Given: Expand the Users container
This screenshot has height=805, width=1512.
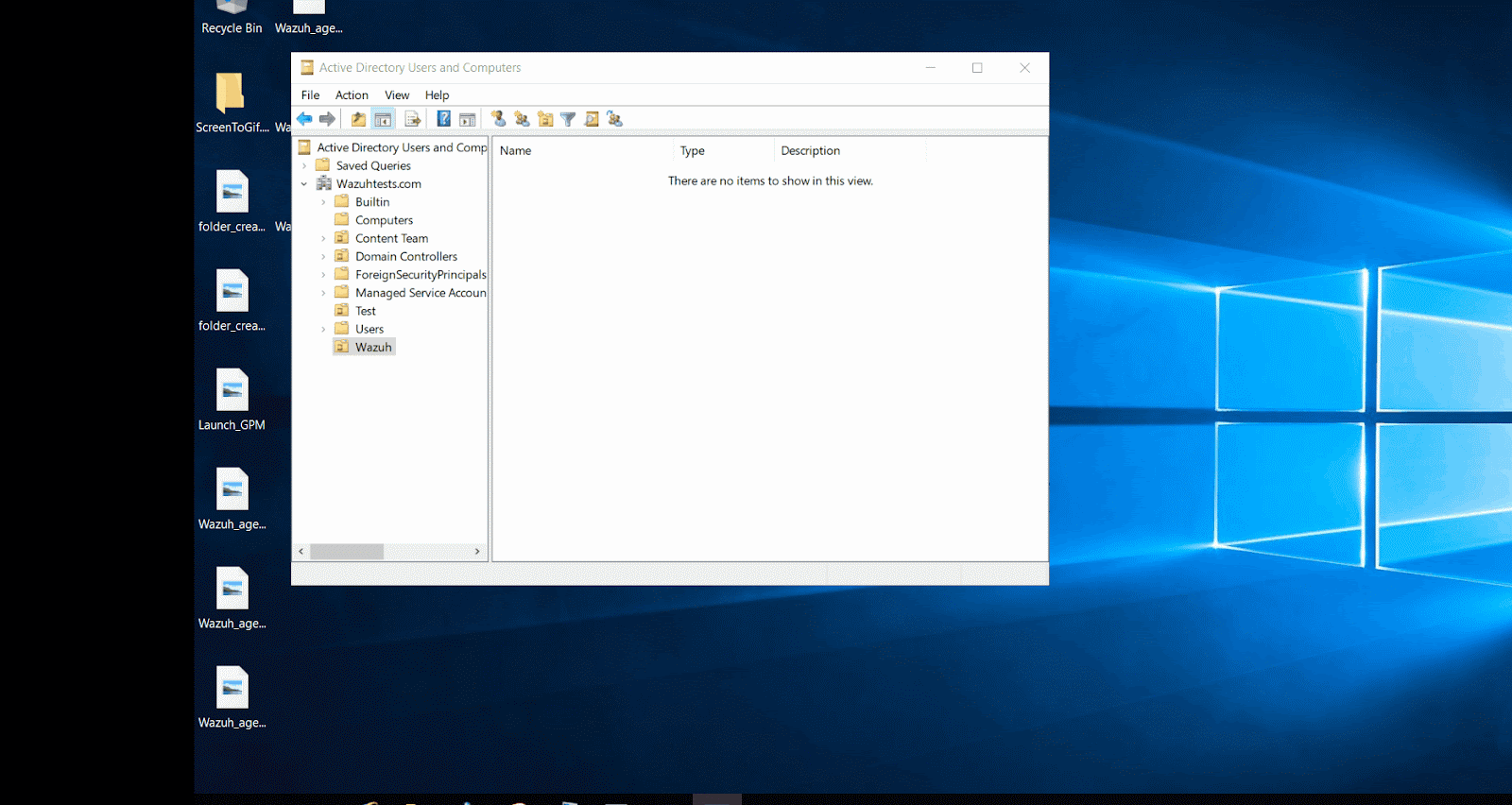Looking at the screenshot, I should tap(323, 330).
